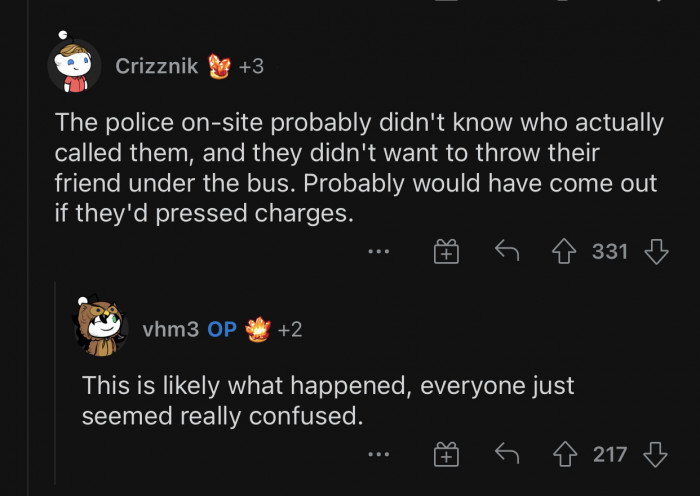Upvote Crizznik's comment
700x496 pixels.
[x=567, y=252]
